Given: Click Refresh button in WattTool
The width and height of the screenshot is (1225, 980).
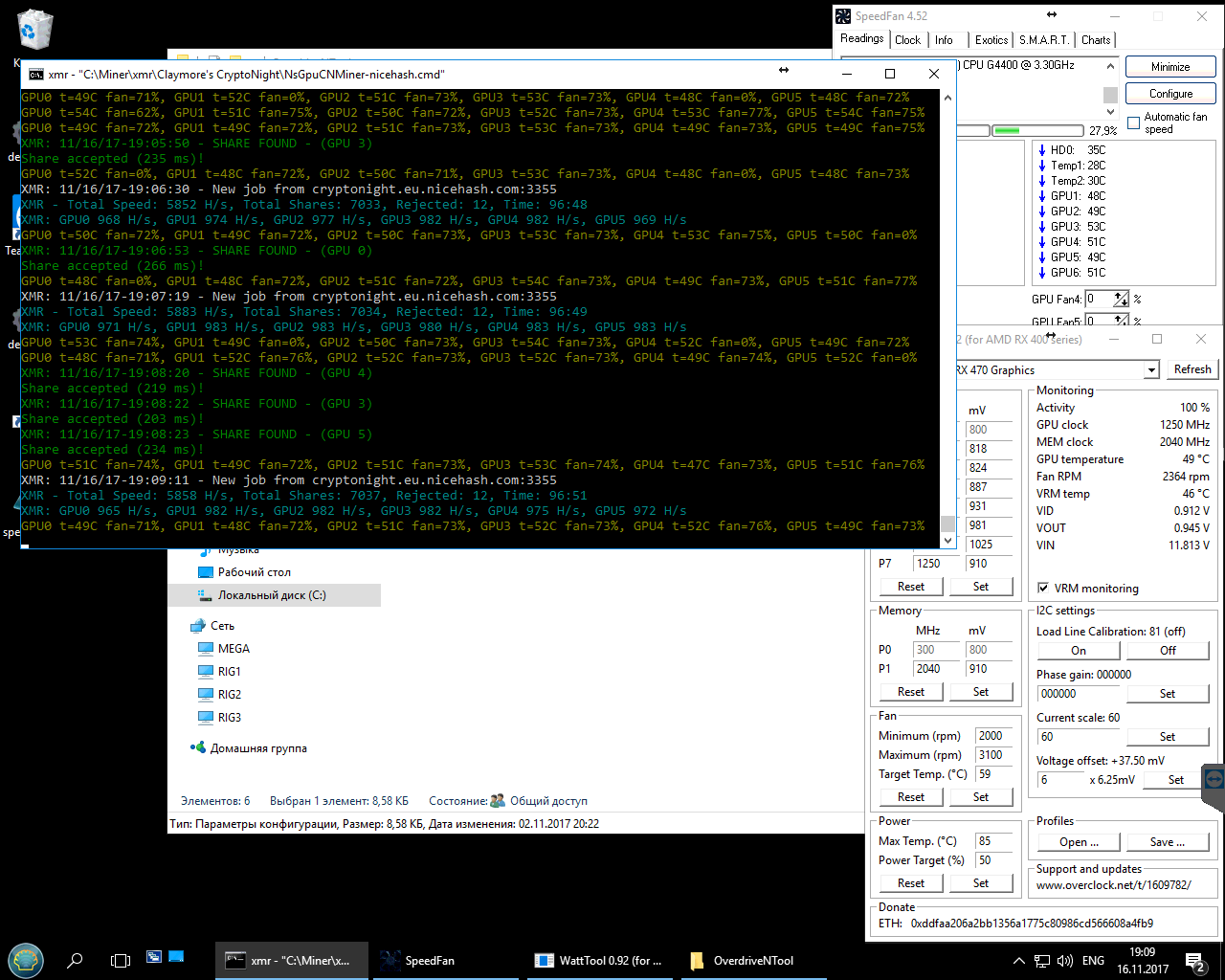Looking at the screenshot, I should click(1192, 369).
